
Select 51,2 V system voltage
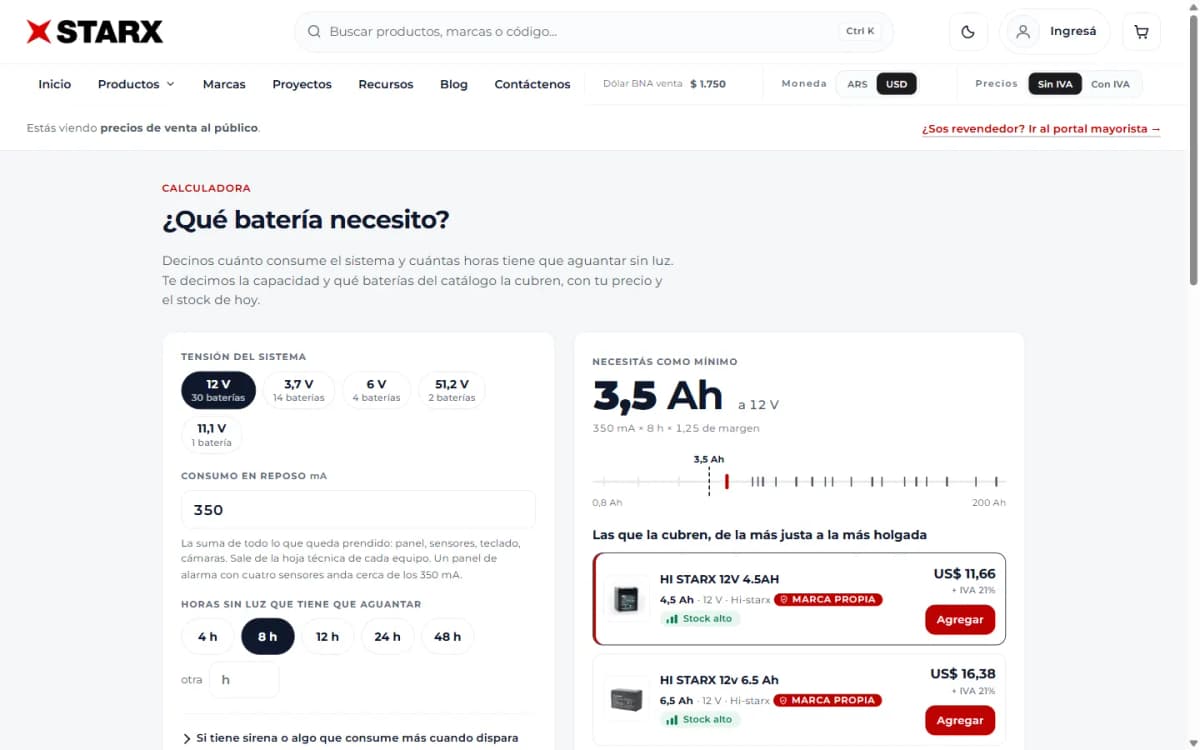[452, 390]
